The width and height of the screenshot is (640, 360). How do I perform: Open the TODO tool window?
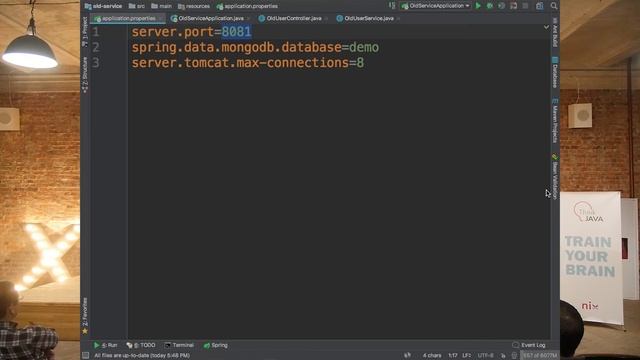point(141,345)
